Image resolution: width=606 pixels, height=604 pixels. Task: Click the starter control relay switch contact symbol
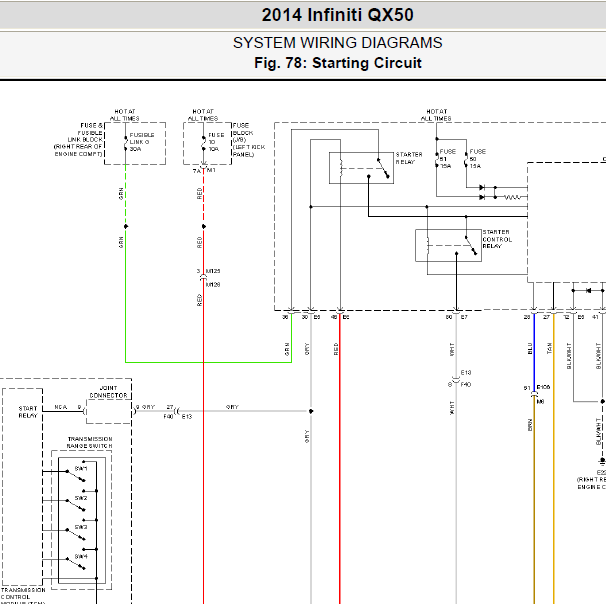471,246
